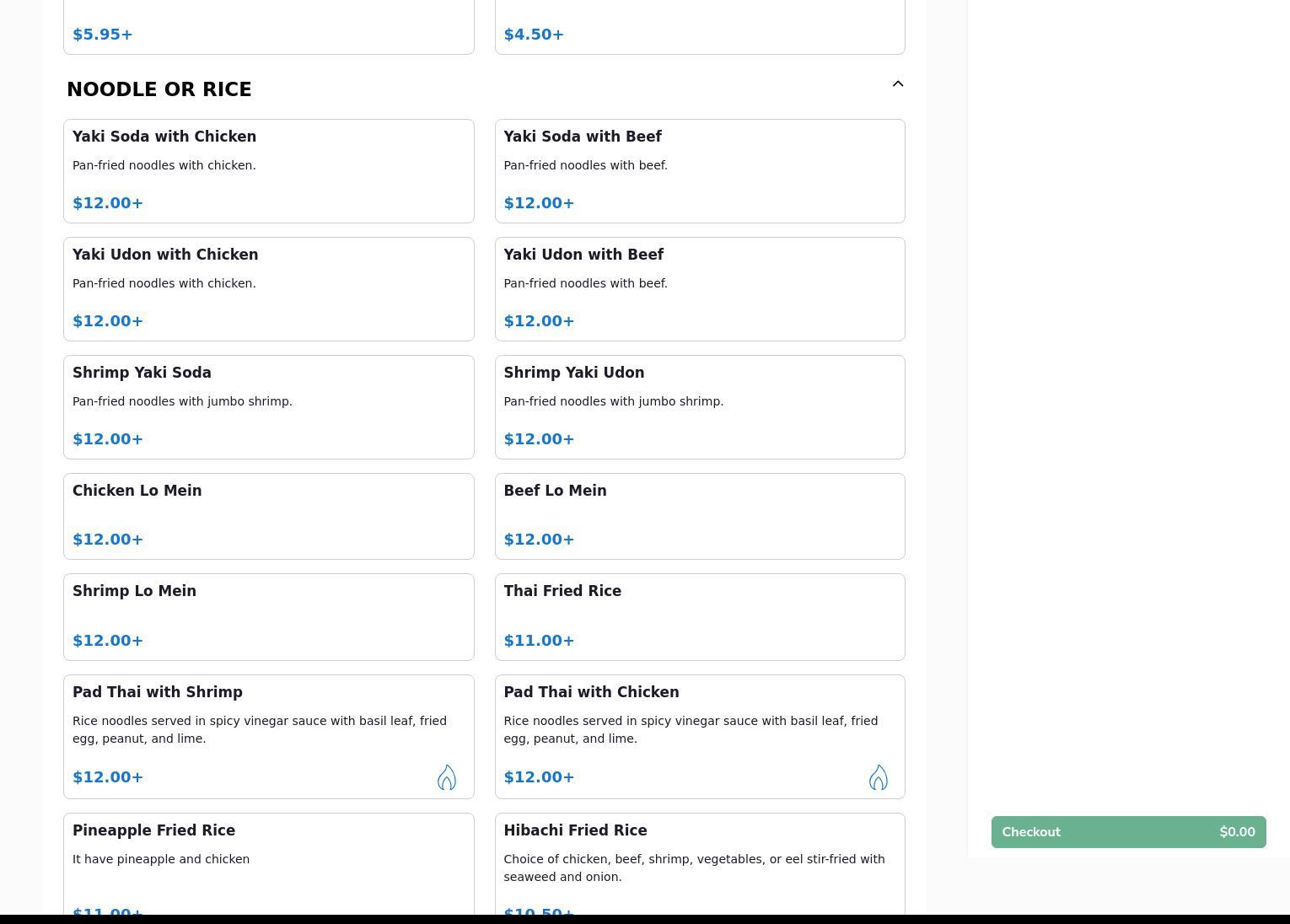The image size is (1290, 924).
Task: Click spicy flame icon on Pad Thai with Chicken
Action: pos(878,777)
